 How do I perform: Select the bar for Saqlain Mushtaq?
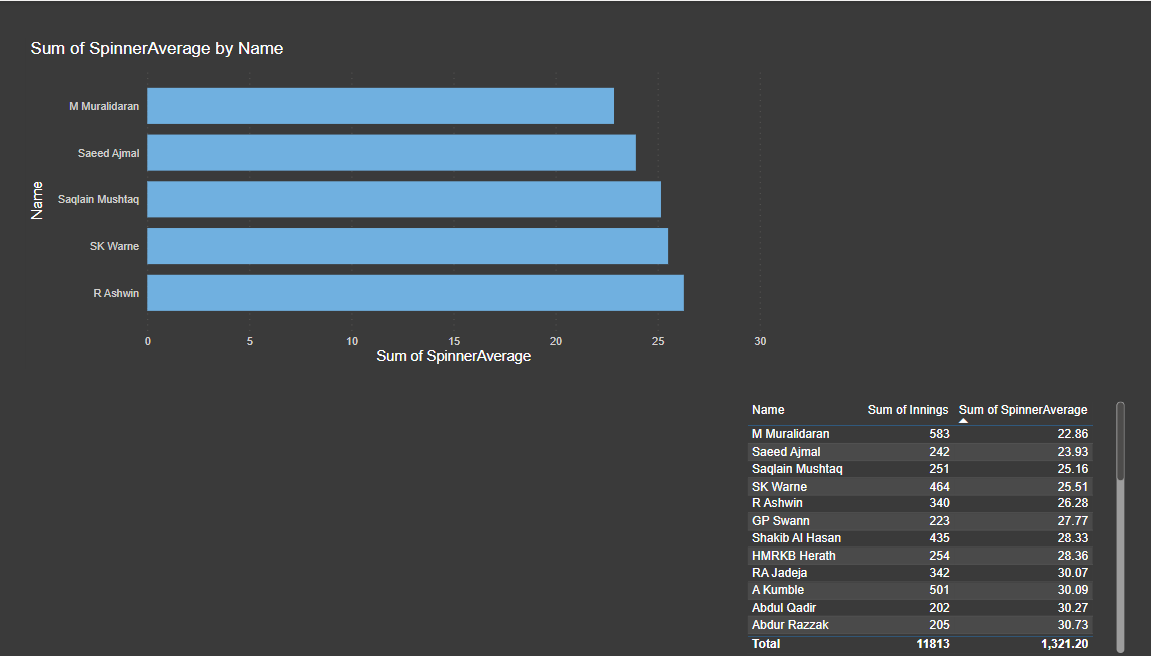point(400,199)
